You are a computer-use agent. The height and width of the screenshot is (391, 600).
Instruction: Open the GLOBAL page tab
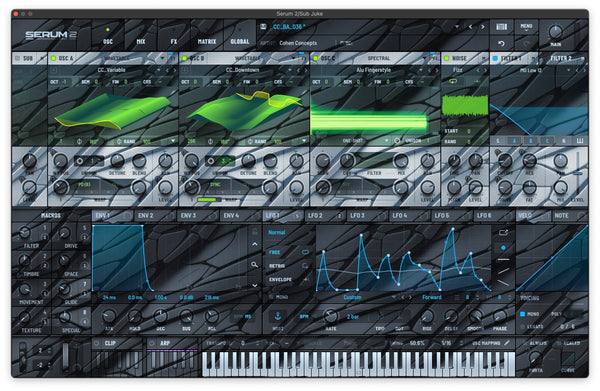(240, 36)
